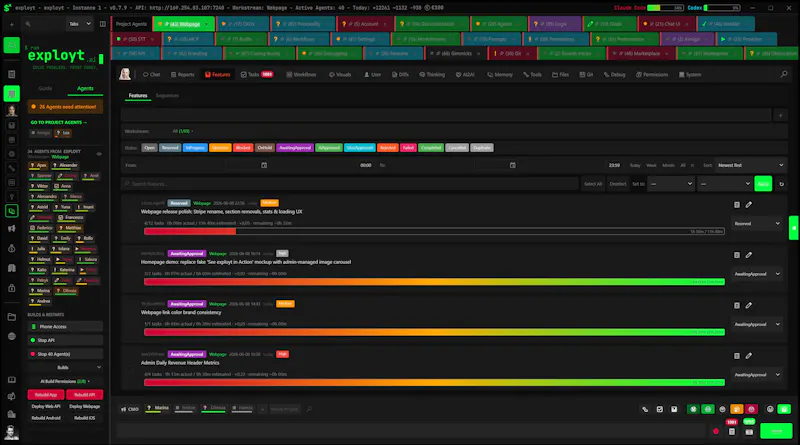Toggle the AwaitingApproval status filter
800x445 pixels.
pos(295,148)
